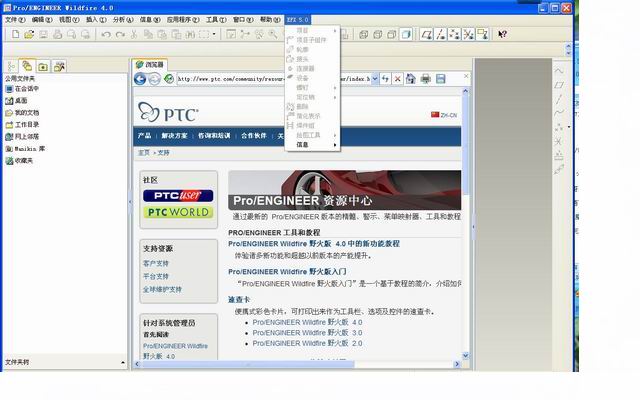Viewport: 640px width, 400px height.
Task: Open the selection tool dropdown arrow in toolbar
Action: (214, 35)
